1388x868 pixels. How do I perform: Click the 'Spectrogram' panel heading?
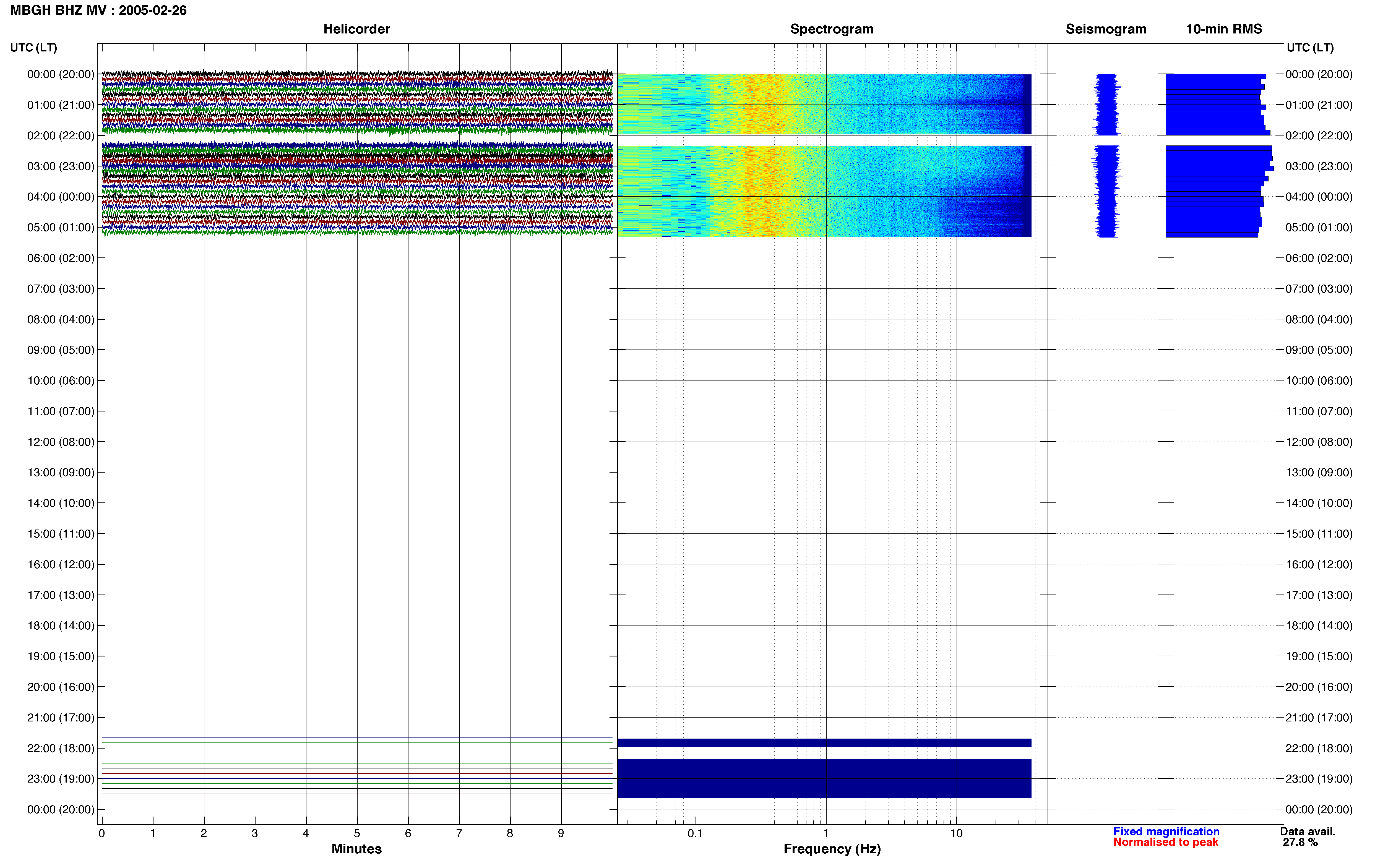(832, 29)
